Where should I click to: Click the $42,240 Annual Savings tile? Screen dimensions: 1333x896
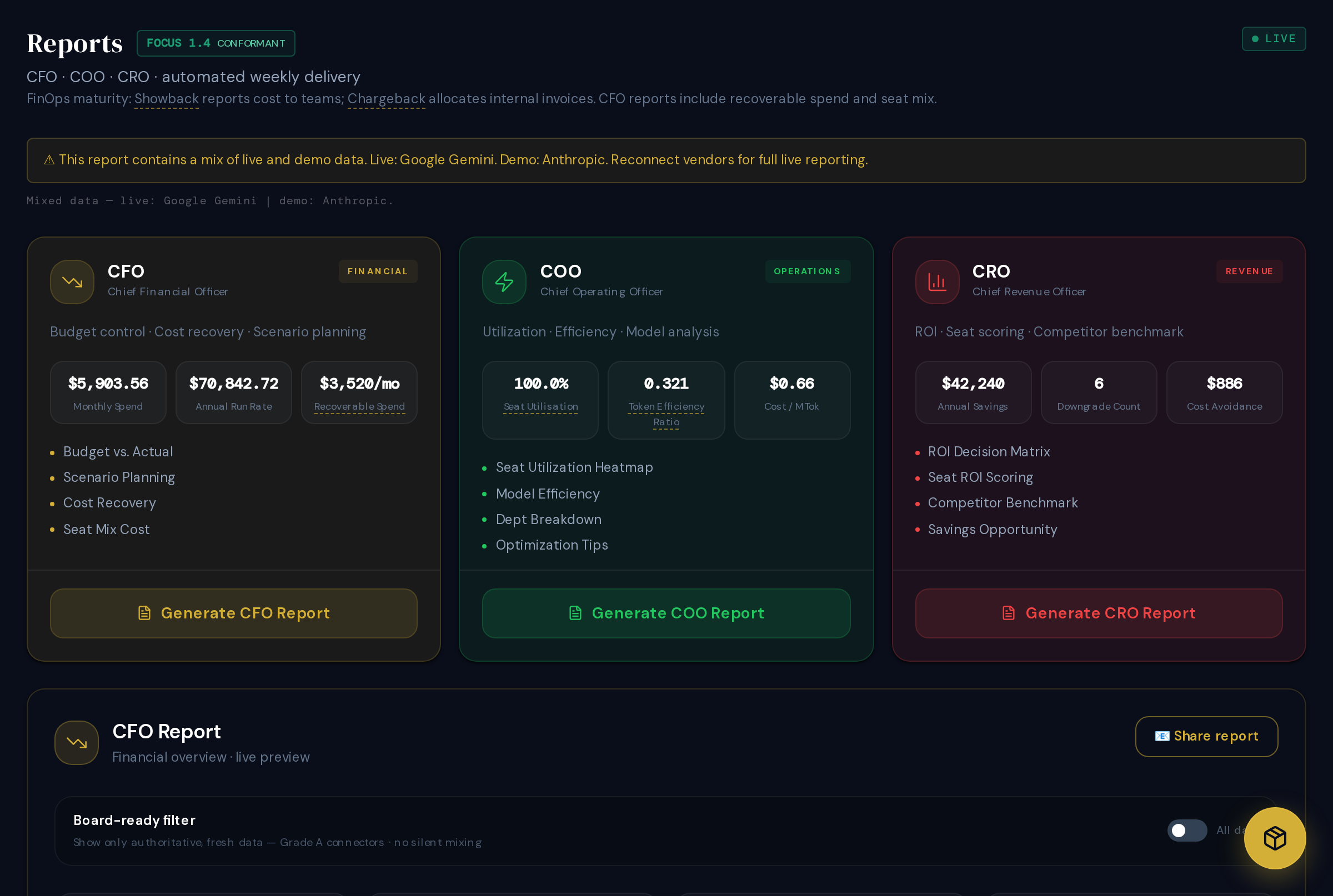pos(973,392)
